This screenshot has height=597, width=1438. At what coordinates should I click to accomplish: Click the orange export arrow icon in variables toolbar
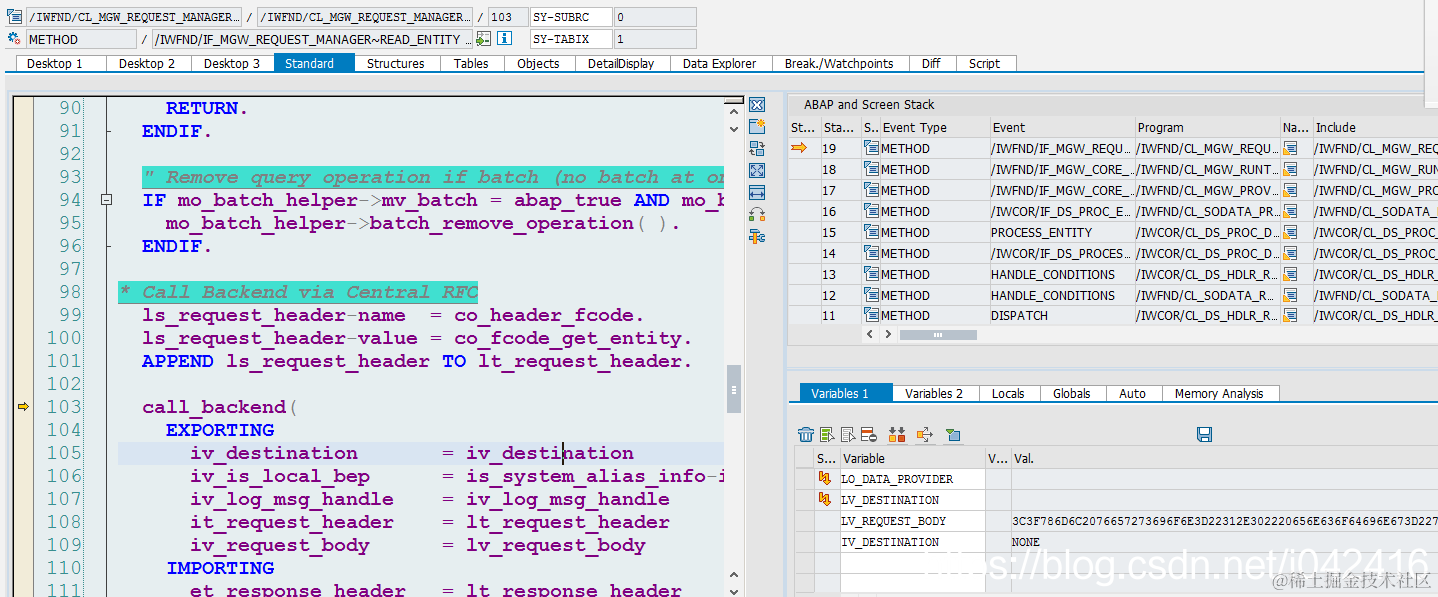click(x=924, y=434)
